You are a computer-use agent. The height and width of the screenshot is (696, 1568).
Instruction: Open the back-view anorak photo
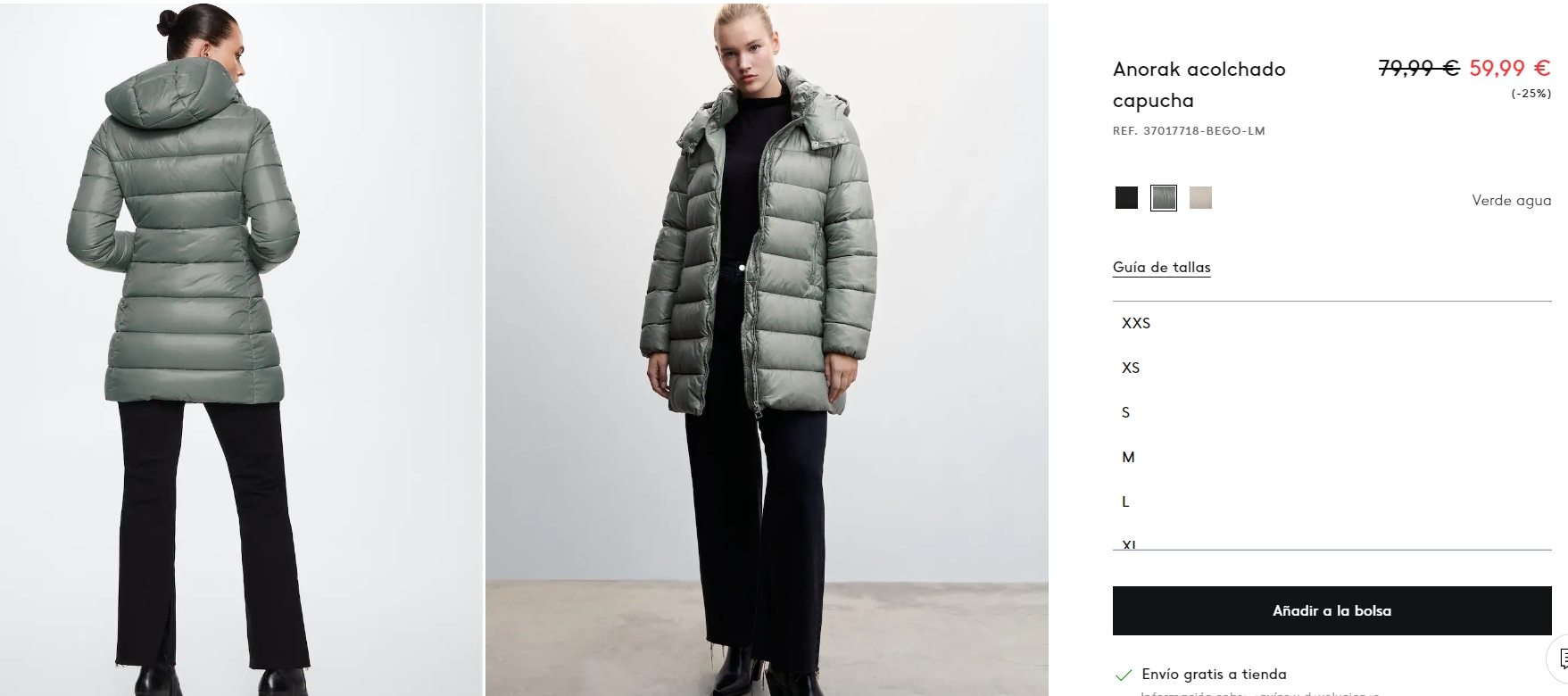coord(241,350)
